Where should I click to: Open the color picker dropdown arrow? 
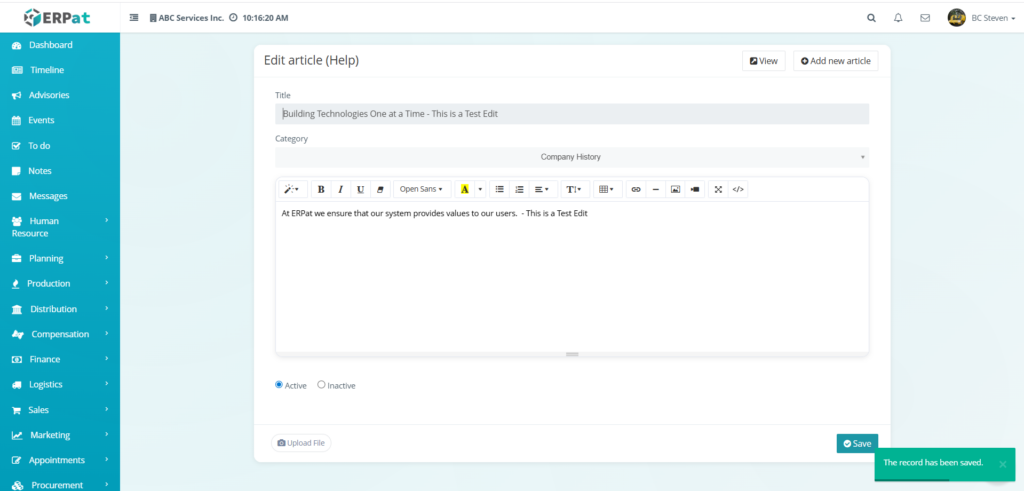[481, 189]
